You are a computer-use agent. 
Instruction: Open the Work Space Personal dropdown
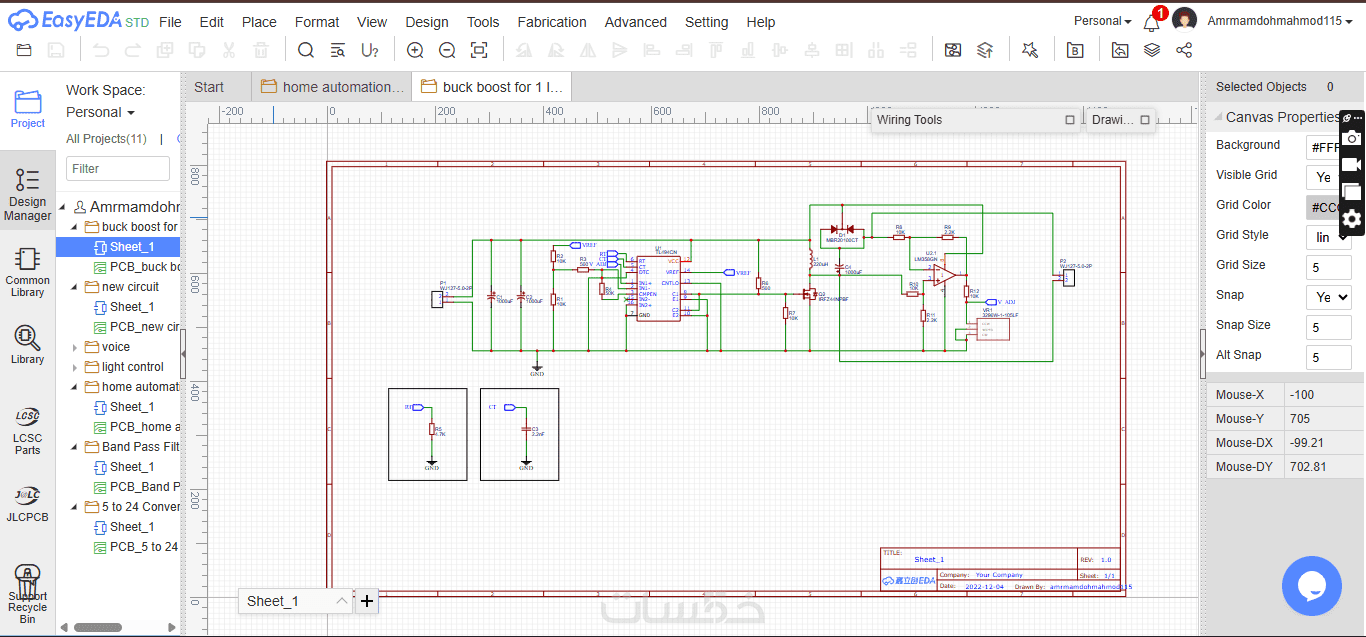(x=100, y=113)
